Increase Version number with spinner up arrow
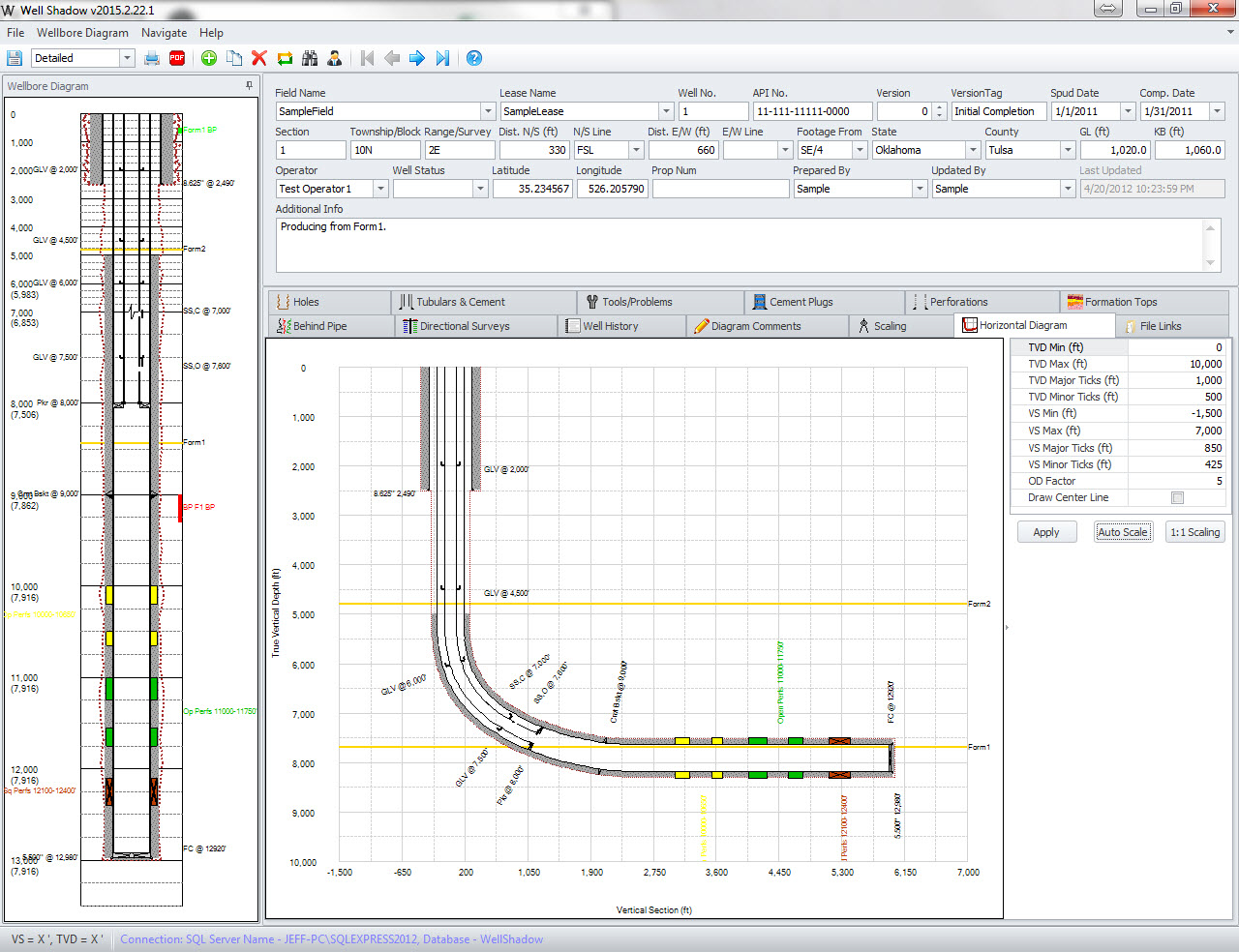Image resolution: width=1239 pixels, height=952 pixels. point(939,107)
